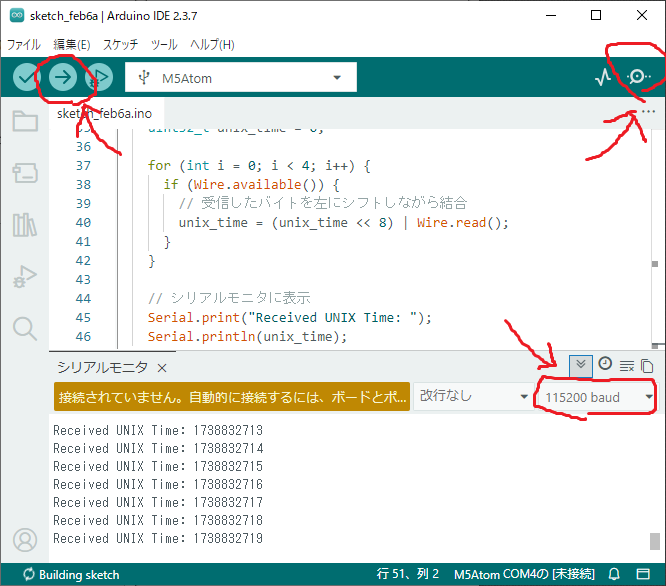Image resolution: width=666 pixels, height=586 pixels.
Task: Open Search in the left sidebar
Action: click(x=25, y=328)
